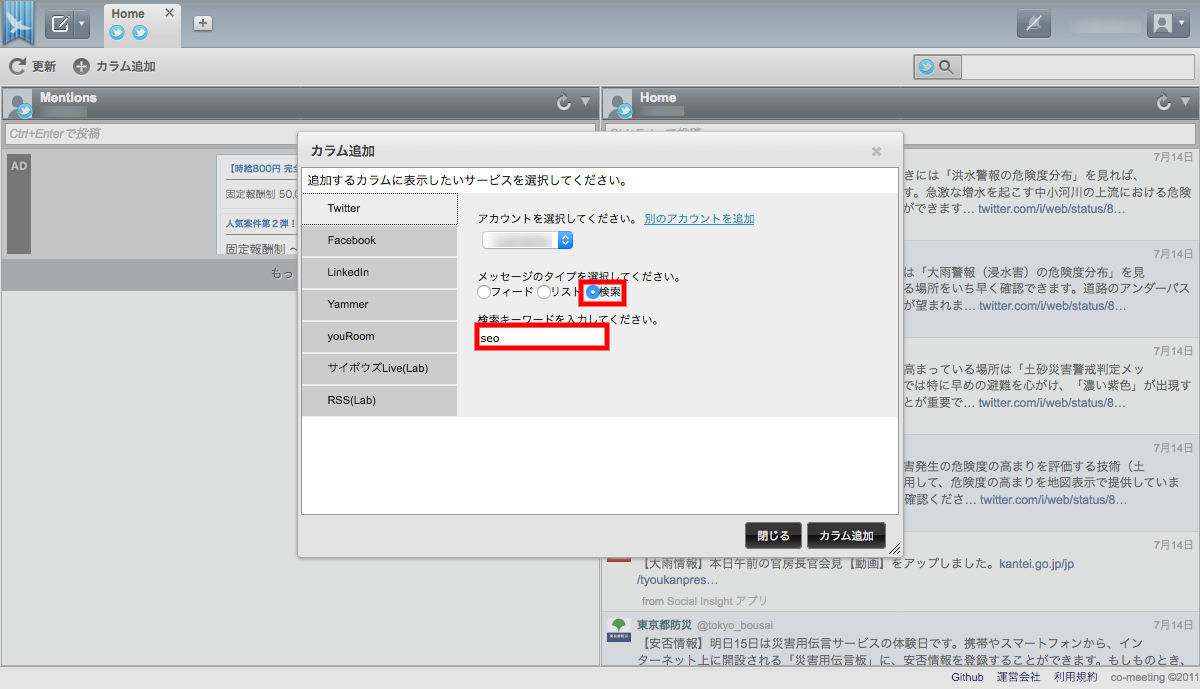Click 'from Social Insight アプリ' source text

(x=704, y=601)
